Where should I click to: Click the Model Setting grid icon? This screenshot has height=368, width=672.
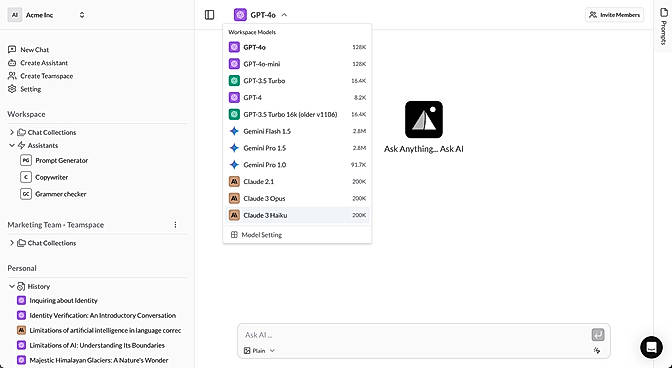(234, 235)
